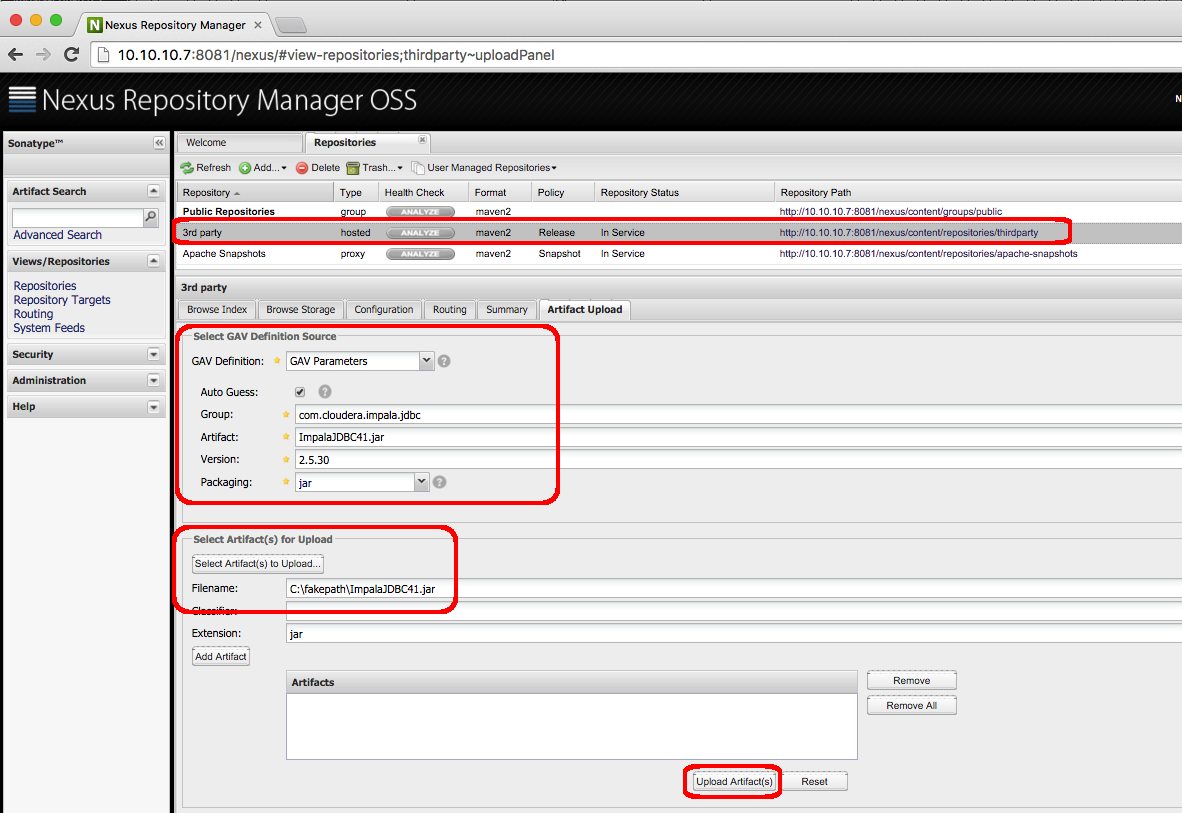The width and height of the screenshot is (1182, 813).
Task: Click the Artifact Search magnifier icon
Action: point(151,217)
